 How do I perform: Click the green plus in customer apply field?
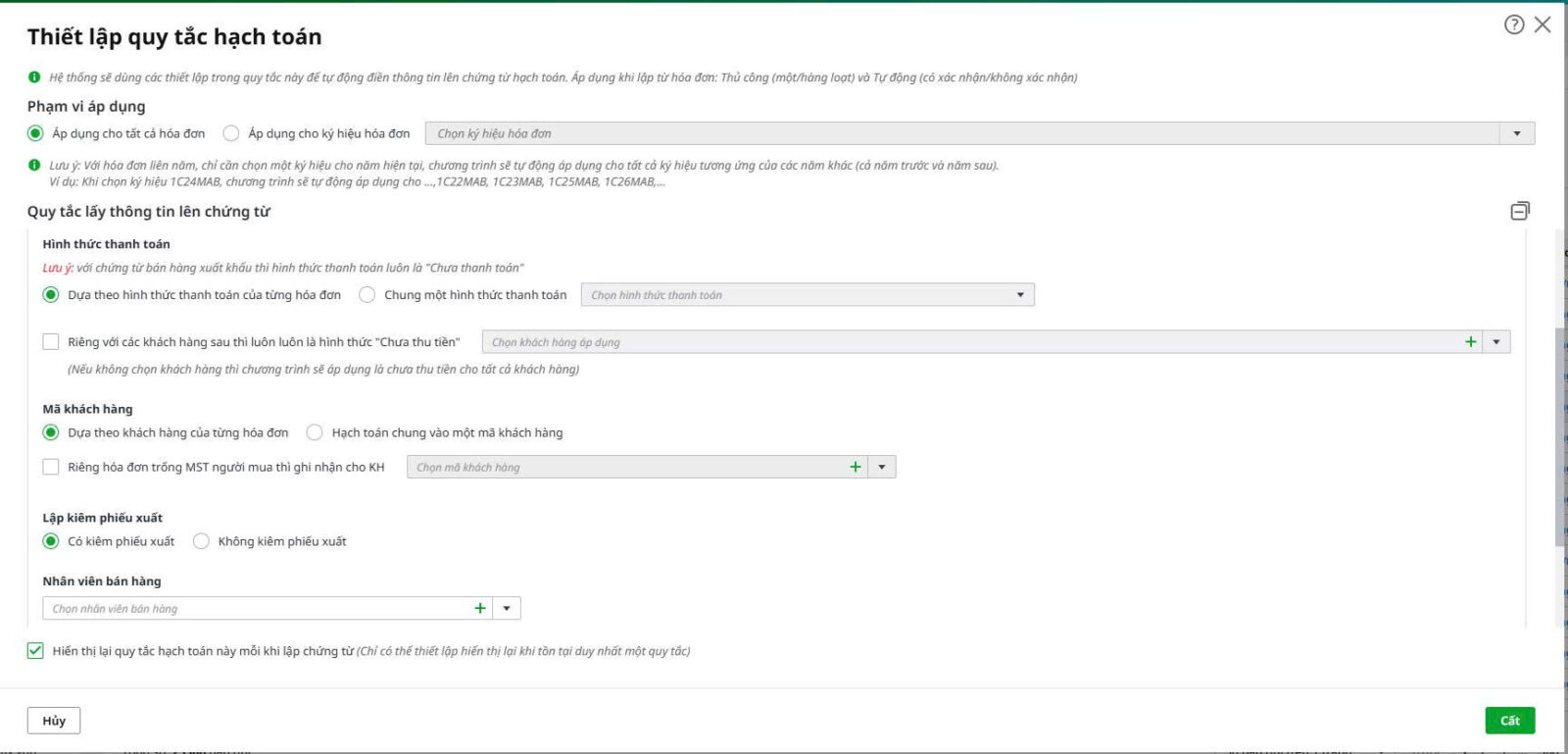[x=1470, y=342]
